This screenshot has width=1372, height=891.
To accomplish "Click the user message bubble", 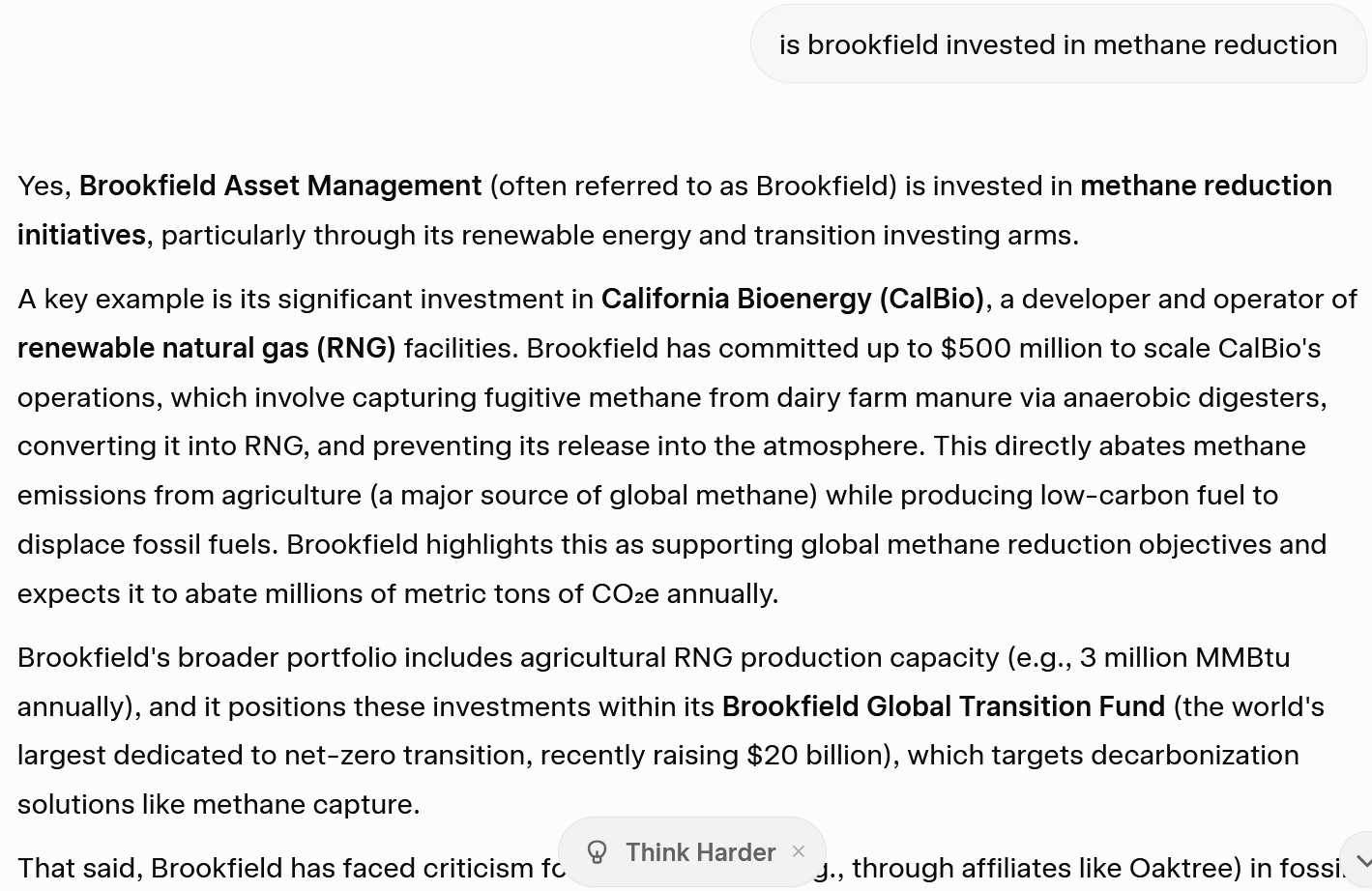I will coord(1058,44).
